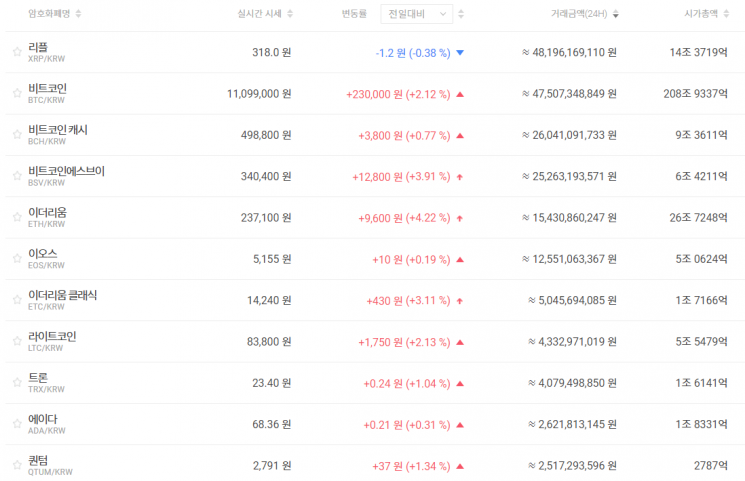Screen dimensions: 745x481
Task: Favorite the 퀀텀 QTUM/KRW star
Action: [17, 465]
